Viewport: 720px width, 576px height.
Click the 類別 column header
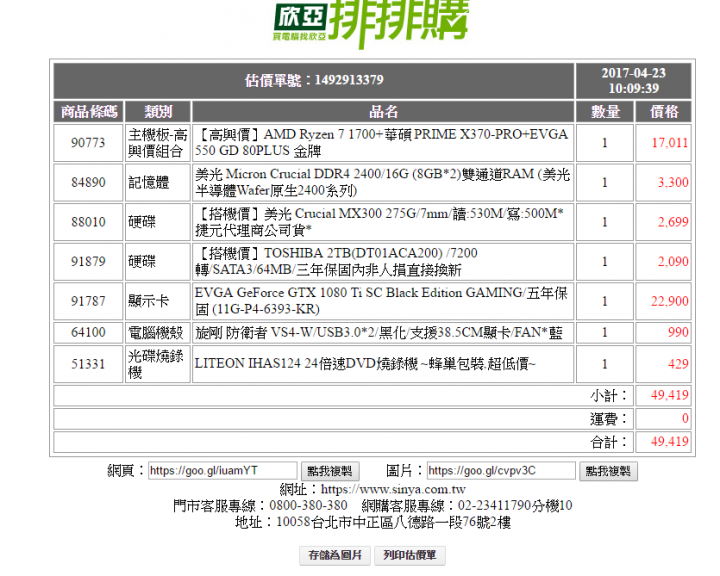pyautogui.click(x=158, y=112)
